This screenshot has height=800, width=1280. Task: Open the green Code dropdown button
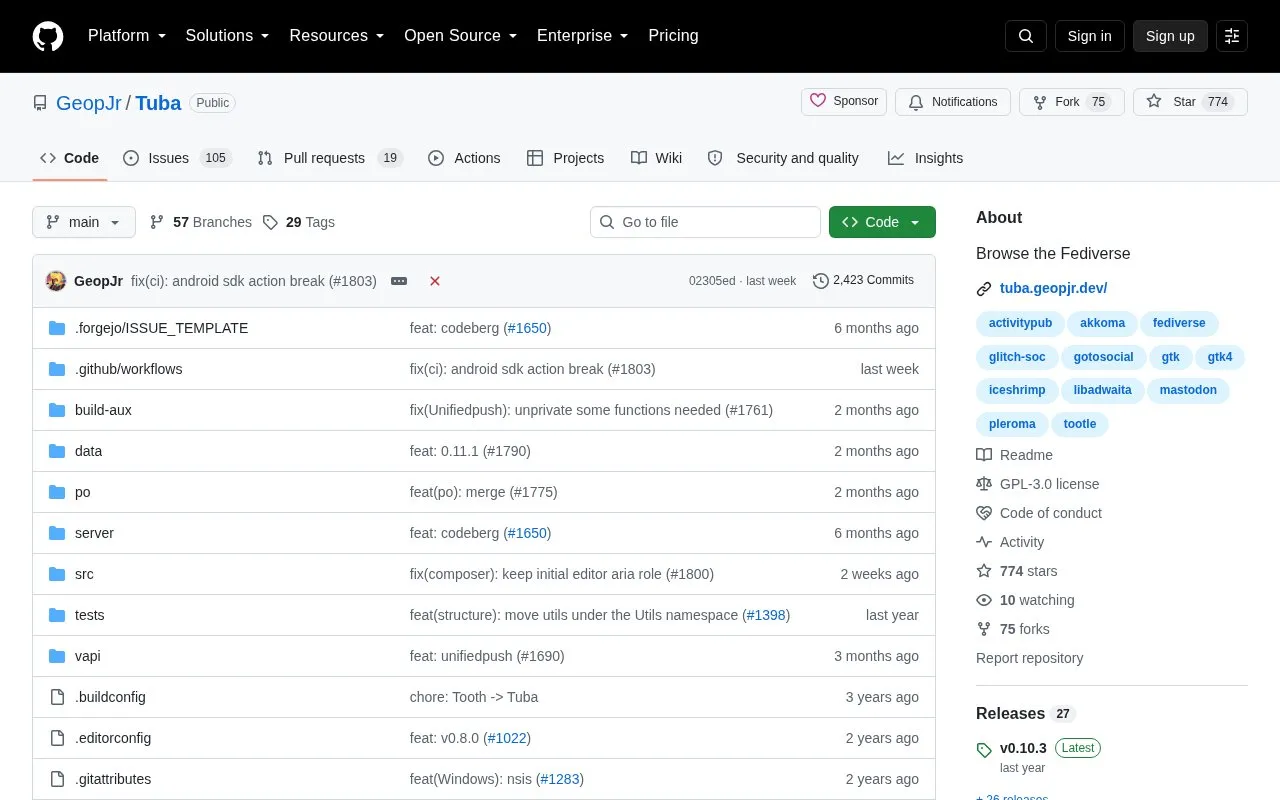[882, 222]
